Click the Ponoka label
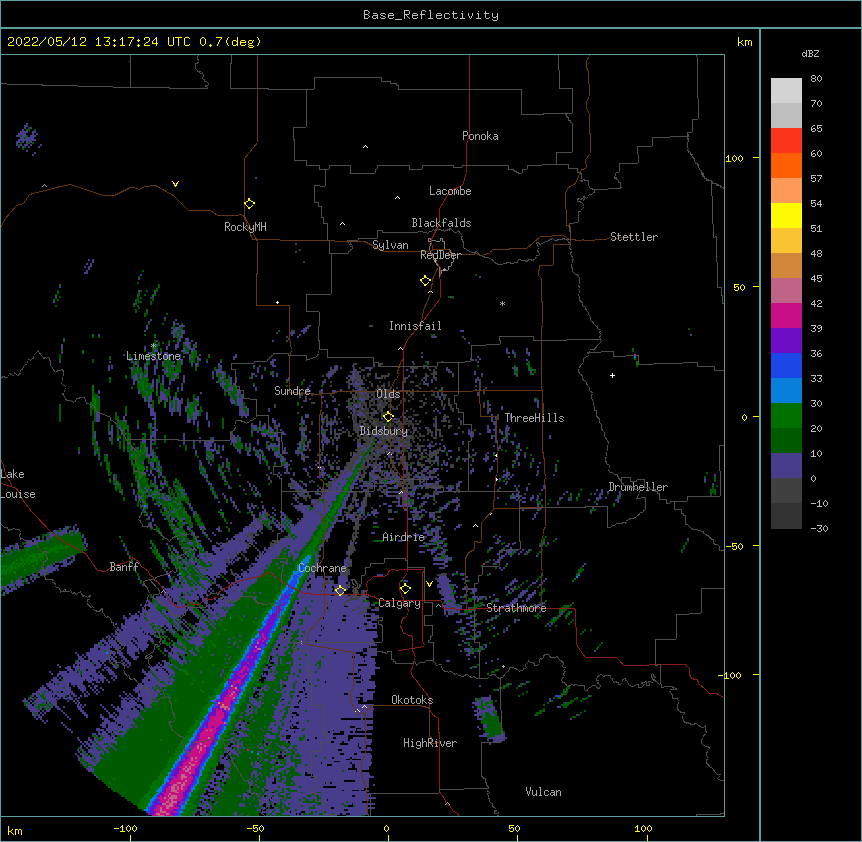The image size is (862, 842). click(x=480, y=136)
